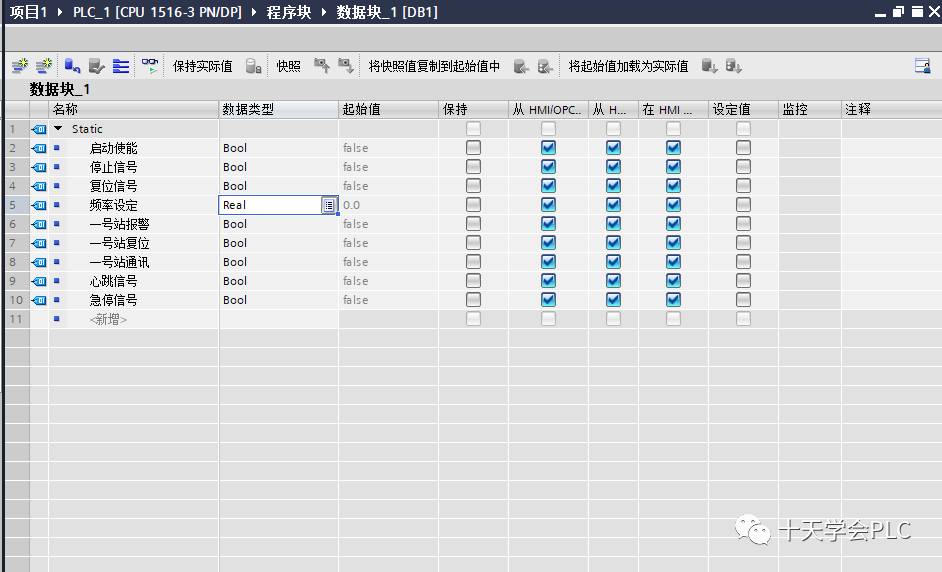Click the tag icon of the 一号站报警 row
The image size is (942, 572).
[x=39, y=224]
